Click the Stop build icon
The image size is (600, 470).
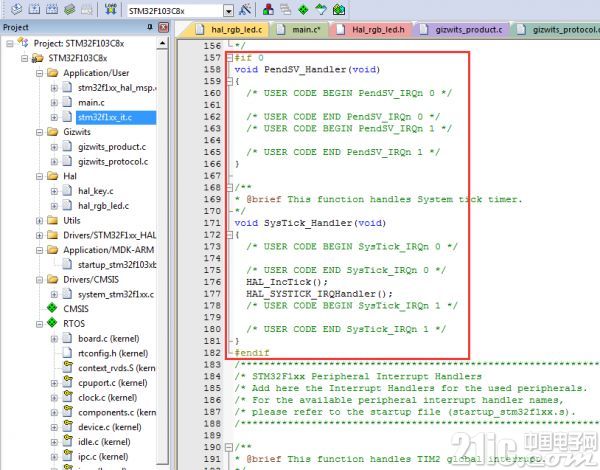click(x=86, y=9)
